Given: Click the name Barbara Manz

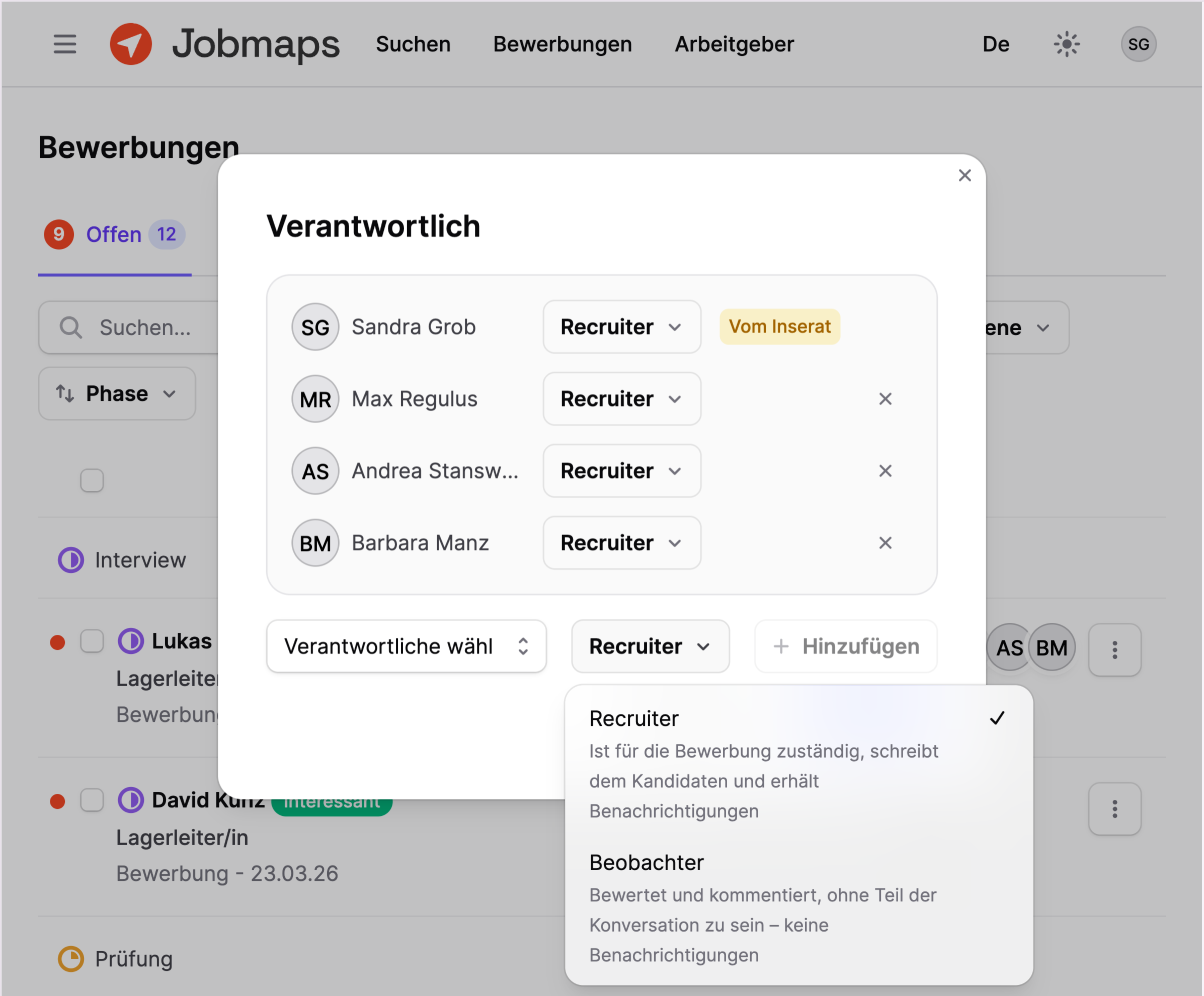Looking at the screenshot, I should click(420, 543).
